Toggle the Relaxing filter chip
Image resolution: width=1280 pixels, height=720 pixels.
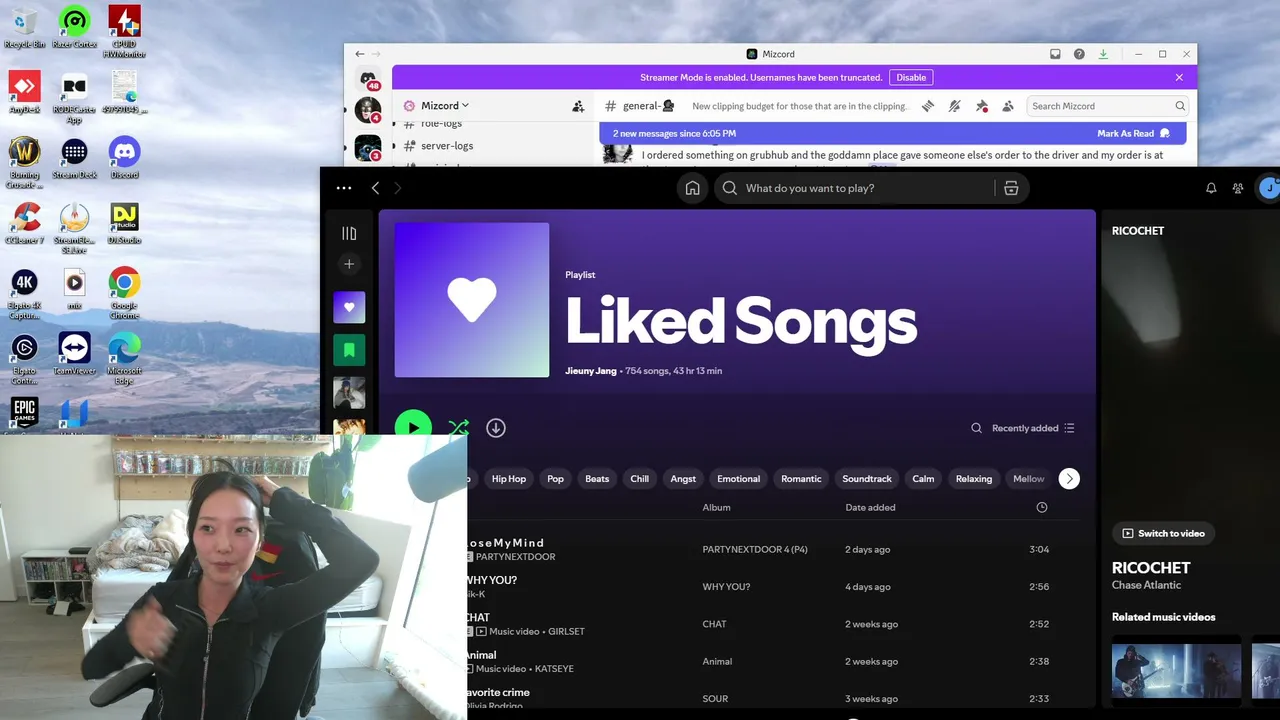coord(974,479)
